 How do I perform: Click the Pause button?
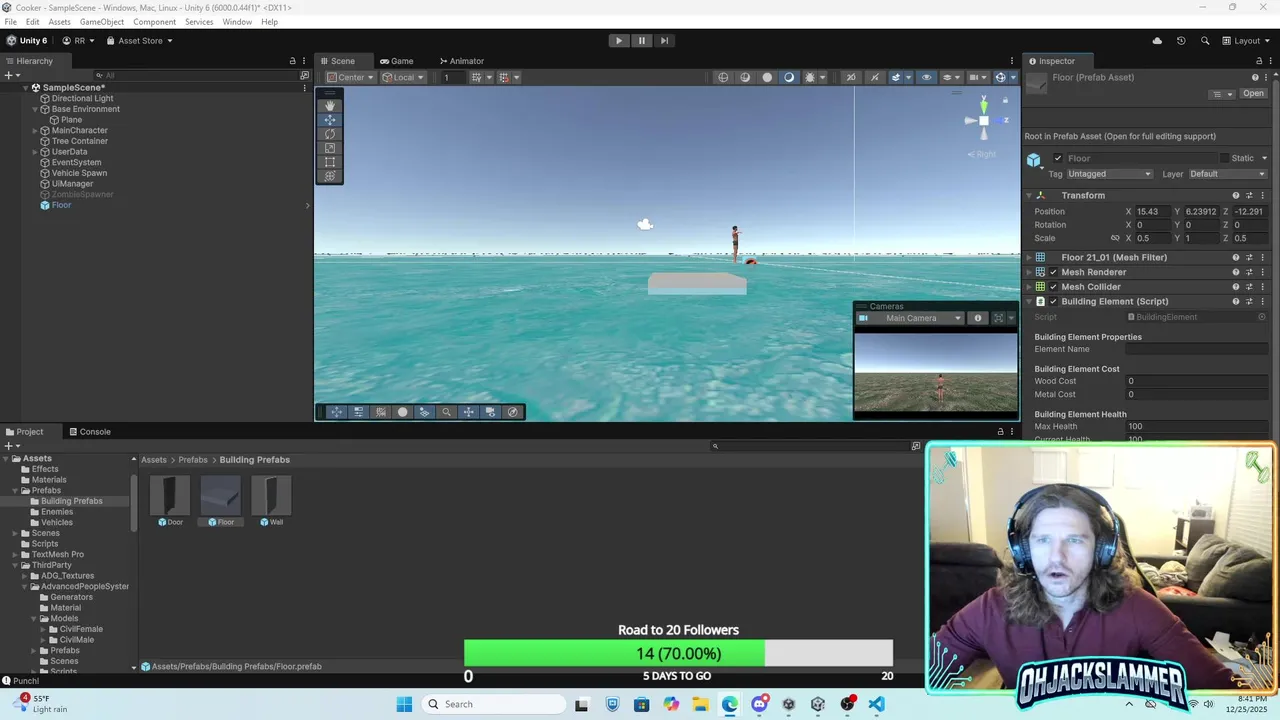coord(642,41)
